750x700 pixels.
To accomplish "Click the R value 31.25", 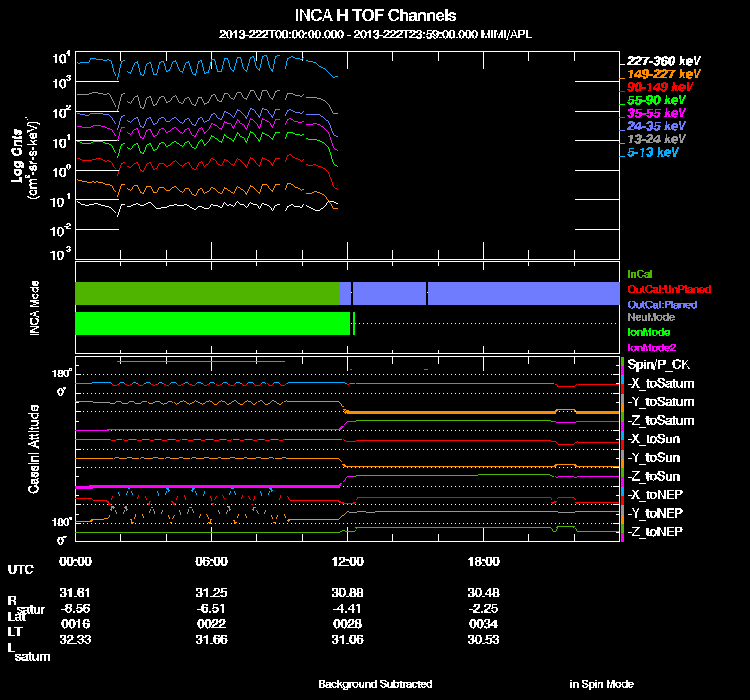I will tap(211, 592).
